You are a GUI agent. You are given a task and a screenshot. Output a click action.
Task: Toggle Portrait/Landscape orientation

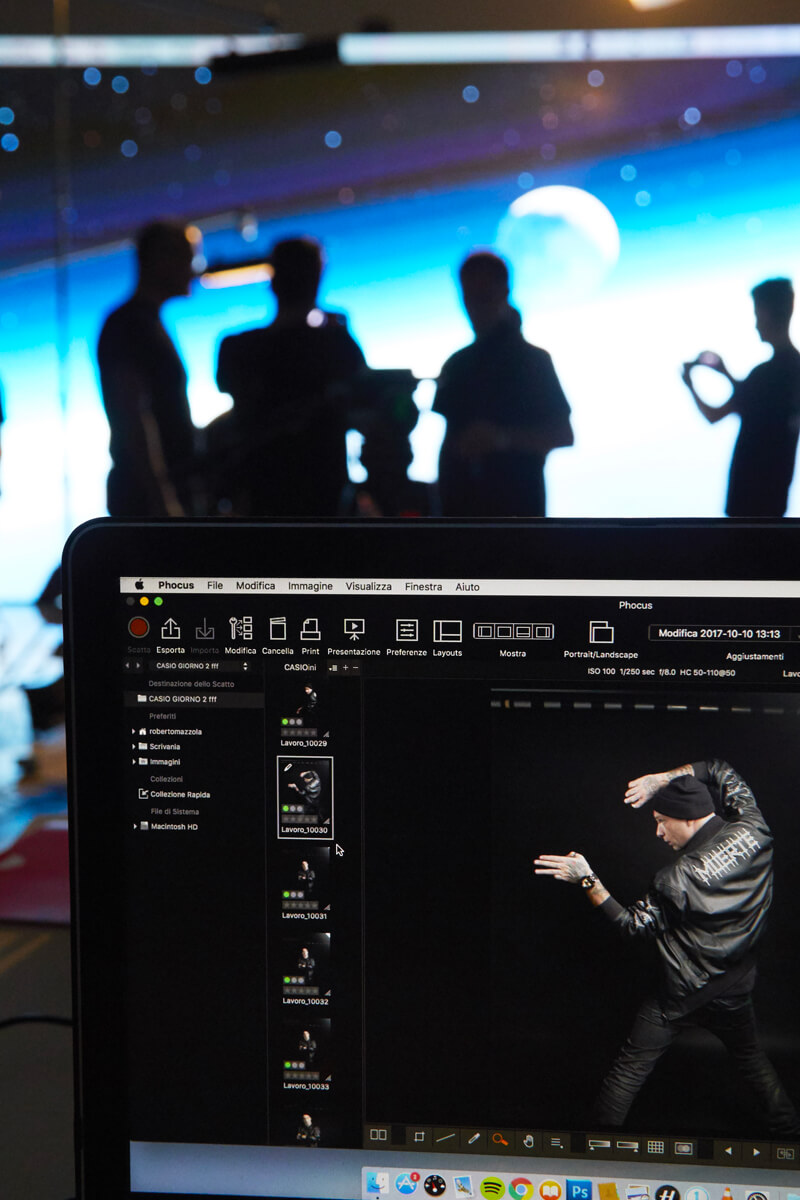click(601, 632)
